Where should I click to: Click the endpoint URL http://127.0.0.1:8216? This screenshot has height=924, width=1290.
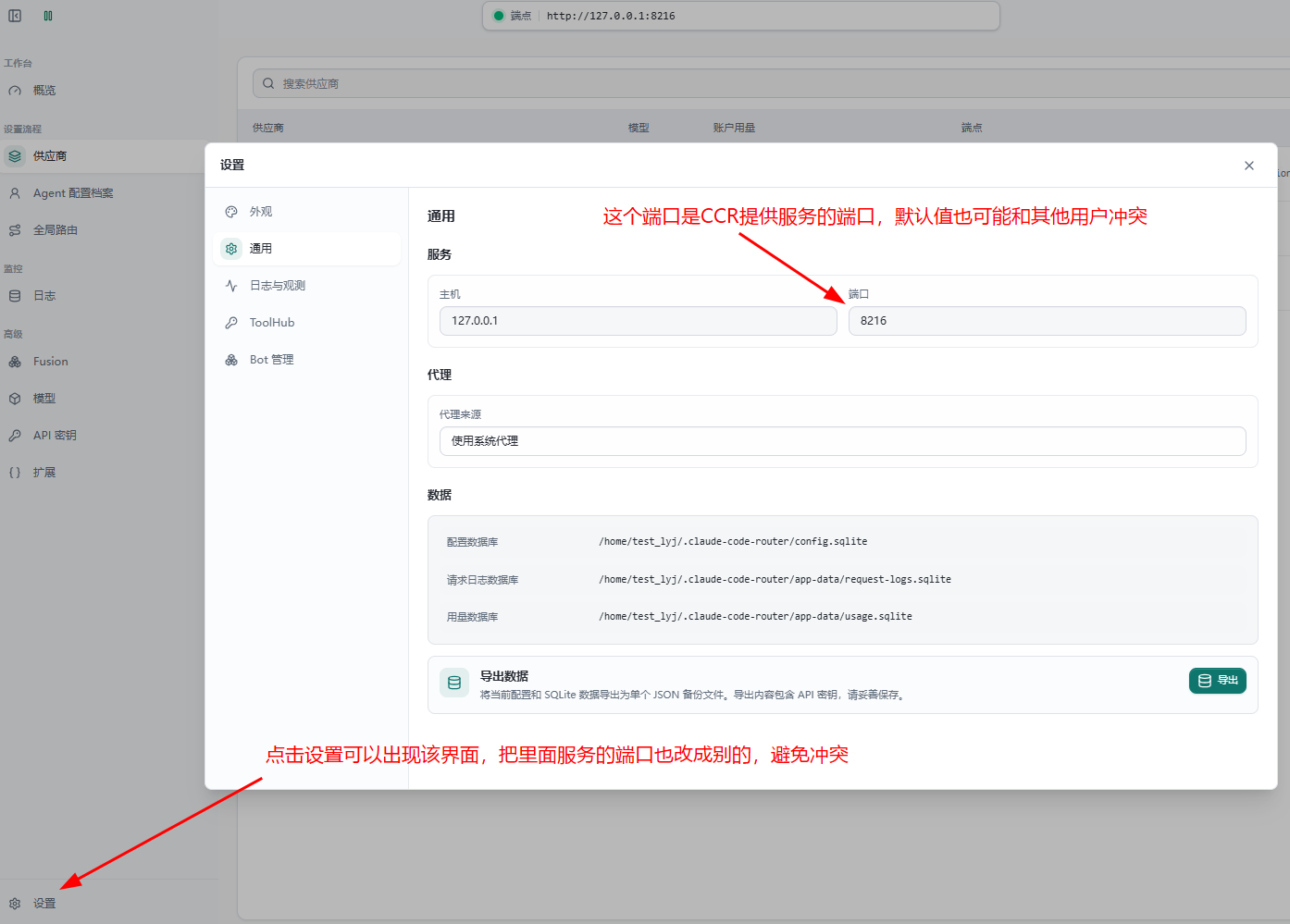[611, 16]
